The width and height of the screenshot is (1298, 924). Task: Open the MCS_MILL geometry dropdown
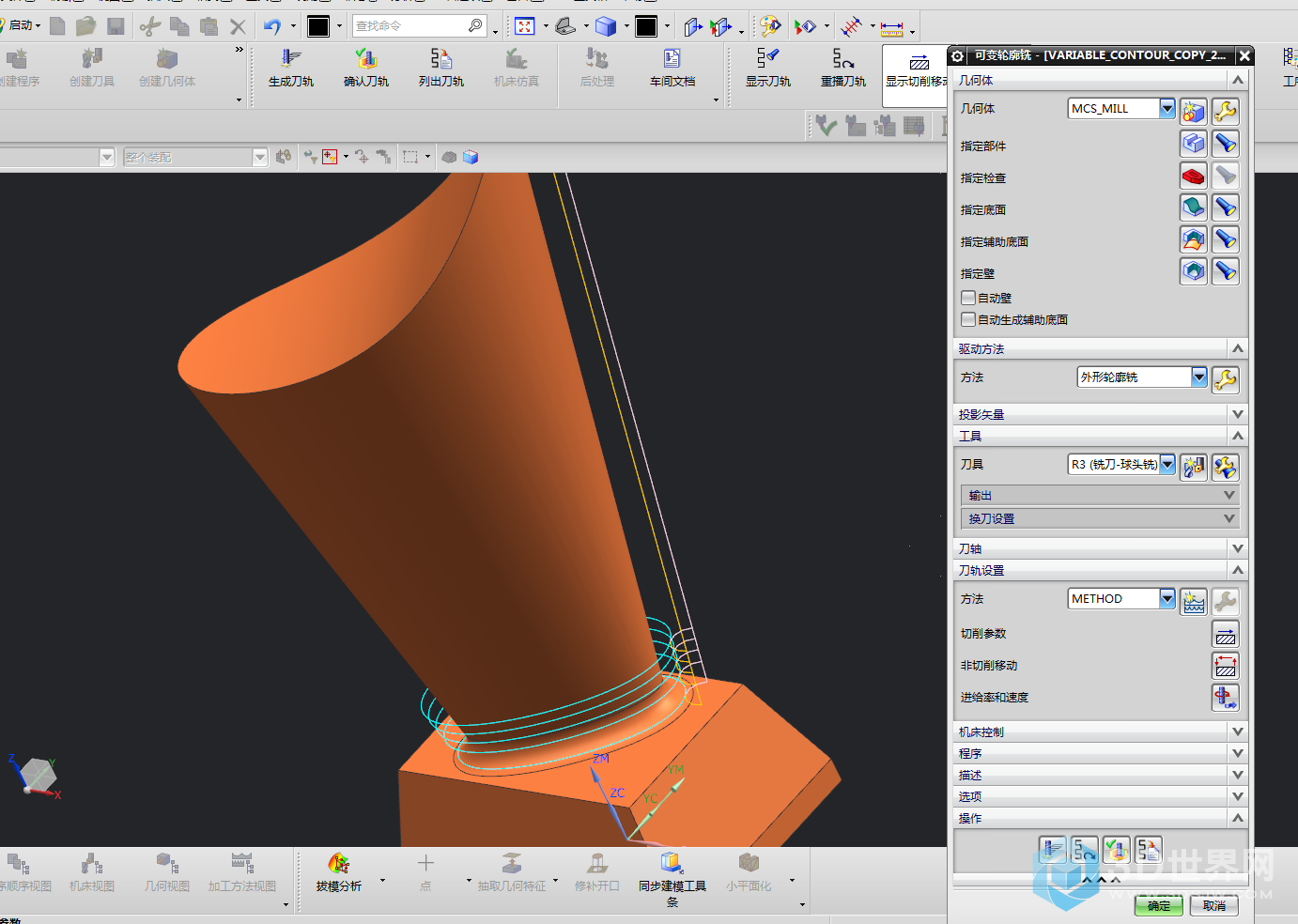click(x=1167, y=108)
